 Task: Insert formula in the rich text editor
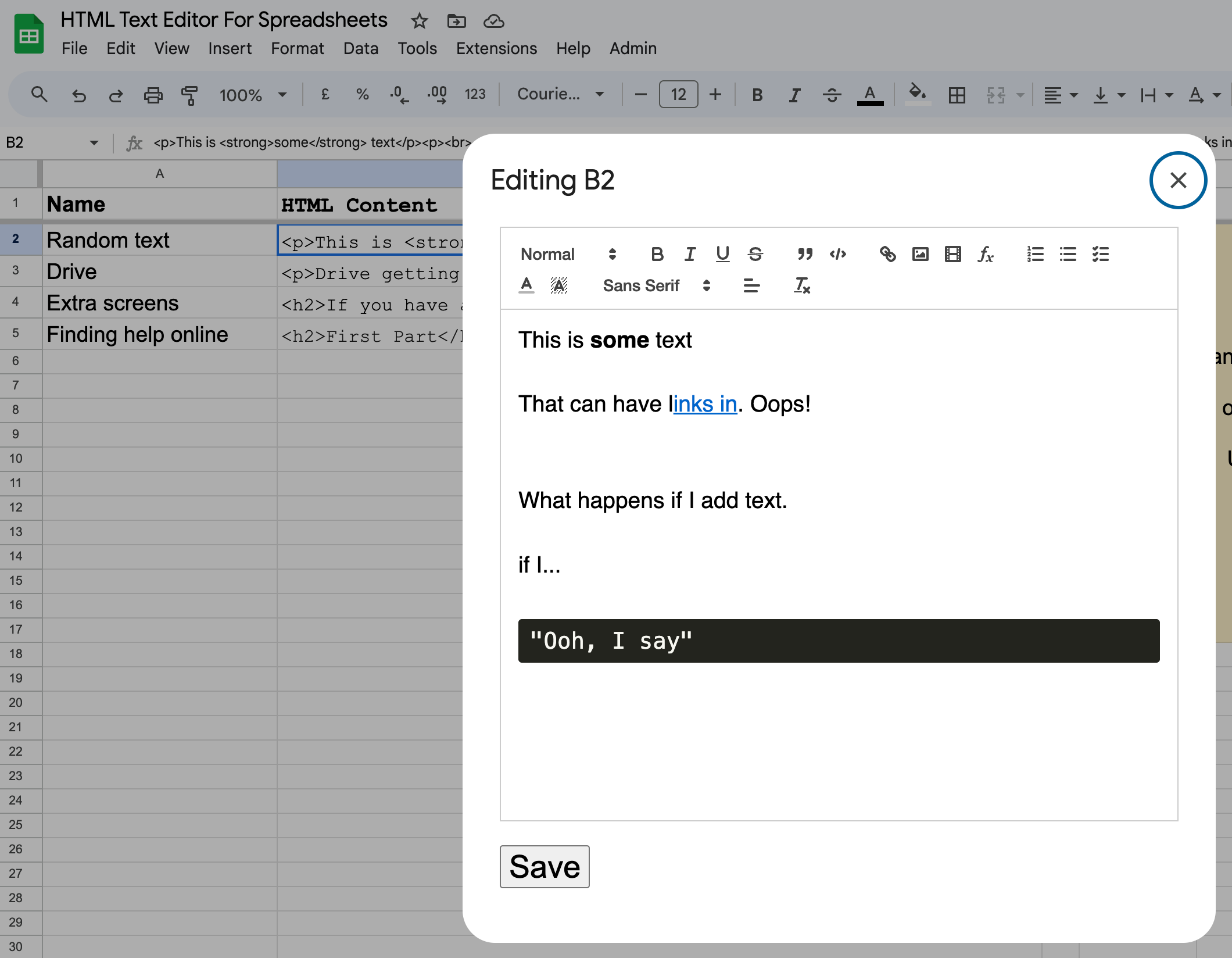click(985, 254)
